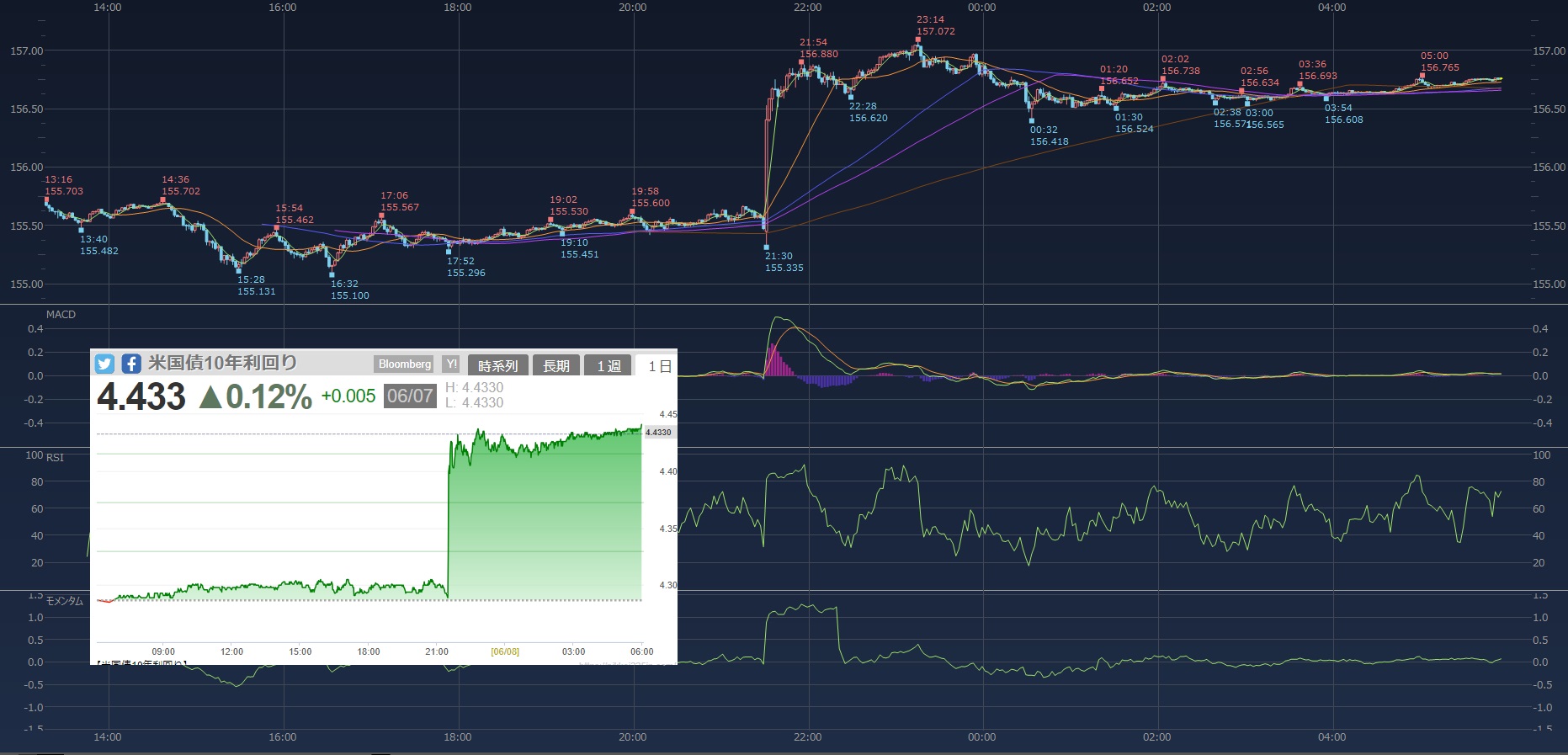Select the 1日 chart tab
This screenshot has width=1568, height=755.
click(x=659, y=366)
